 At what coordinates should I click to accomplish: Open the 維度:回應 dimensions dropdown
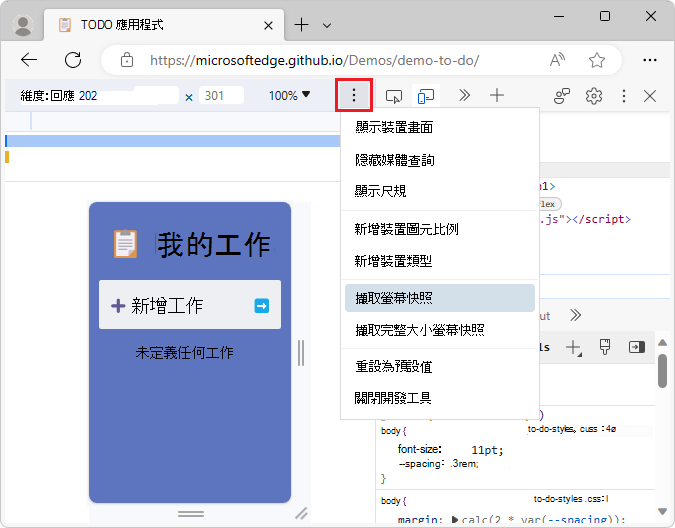coord(47,95)
